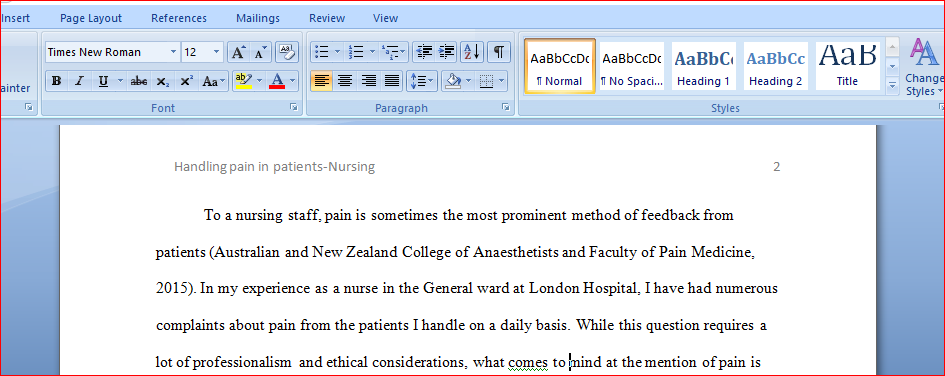The width and height of the screenshot is (945, 376).
Task: Open Change Styles menu
Action: (x=924, y=66)
